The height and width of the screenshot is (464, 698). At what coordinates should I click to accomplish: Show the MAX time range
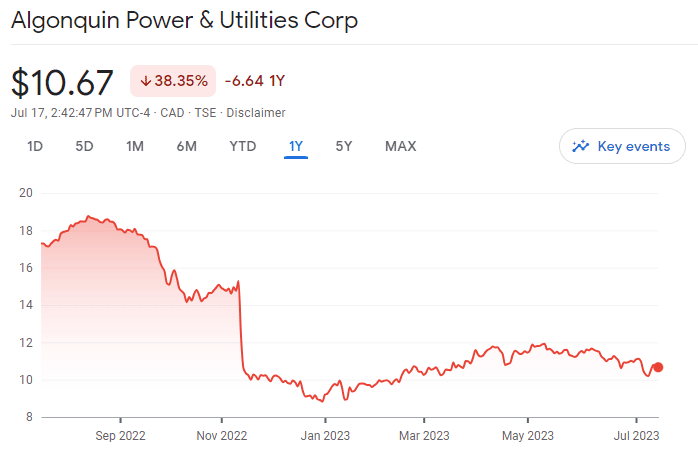400,146
